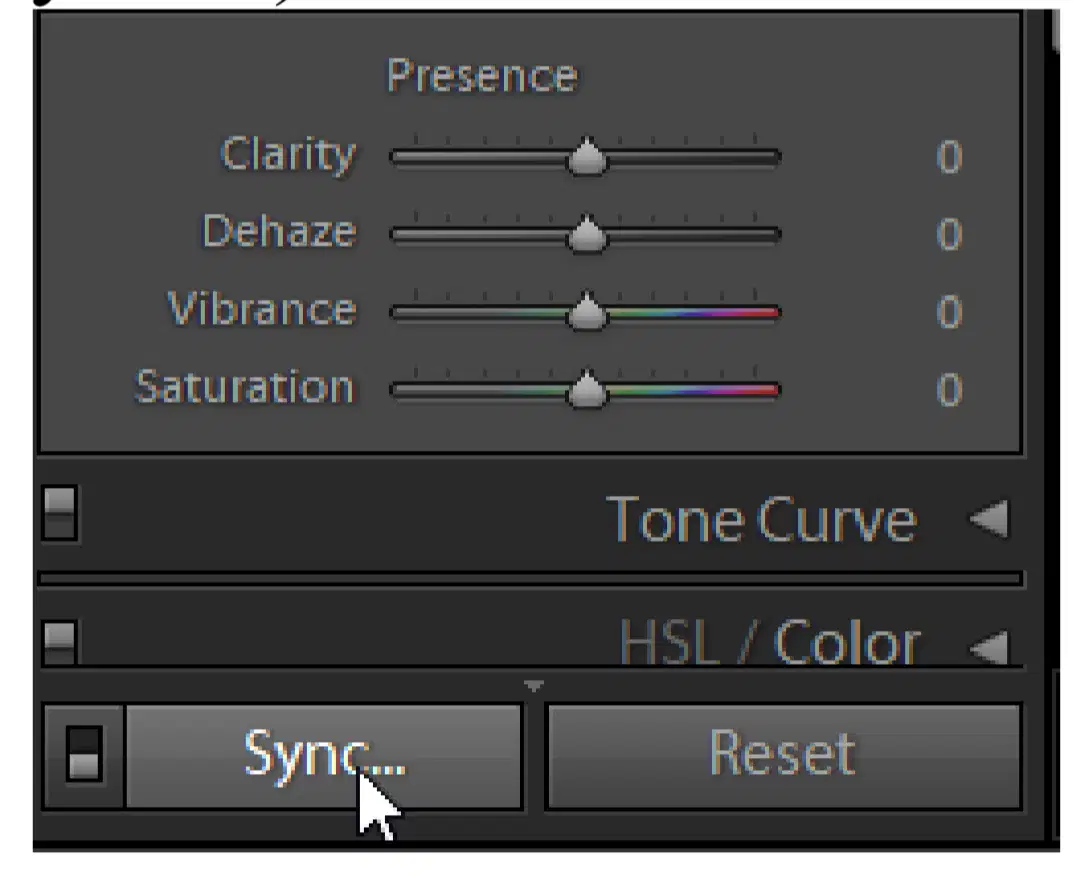Click the Dehaze slider handle

(x=587, y=234)
